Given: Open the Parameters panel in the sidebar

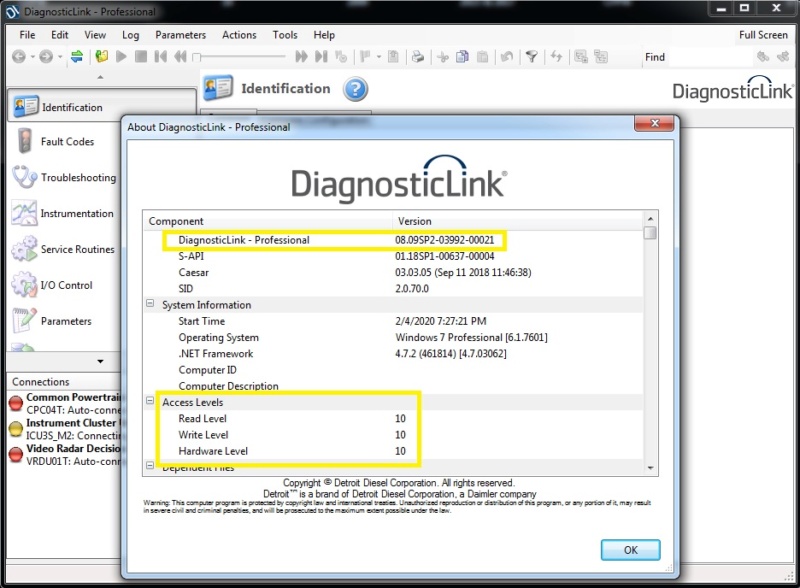Looking at the screenshot, I should (63, 321).
